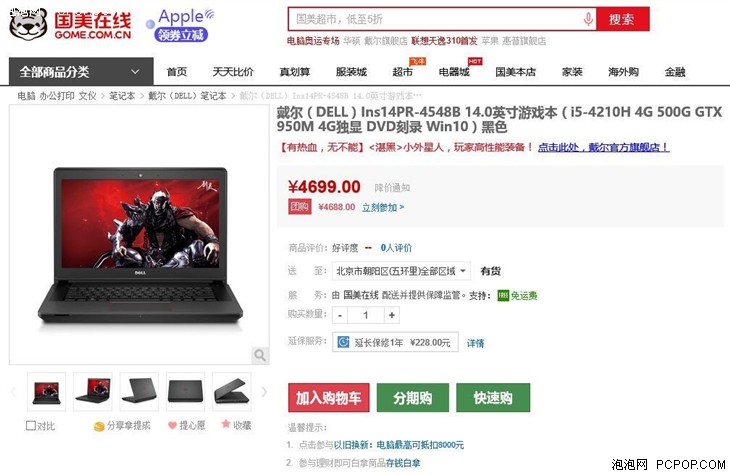
Task: Show next thumbnails with right arrow
Action: click(264, 392)
